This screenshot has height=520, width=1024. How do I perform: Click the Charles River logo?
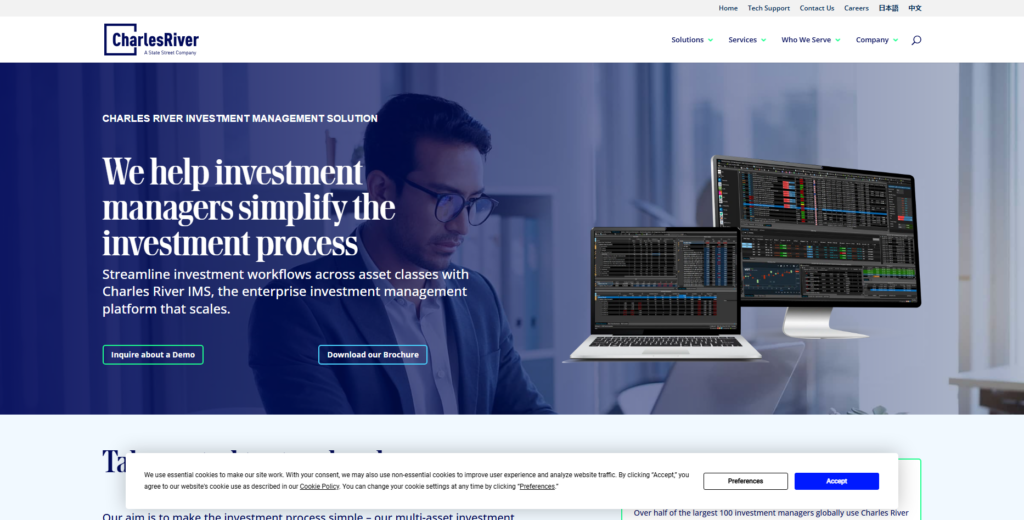pyautogui.click(x=152, y=40)
